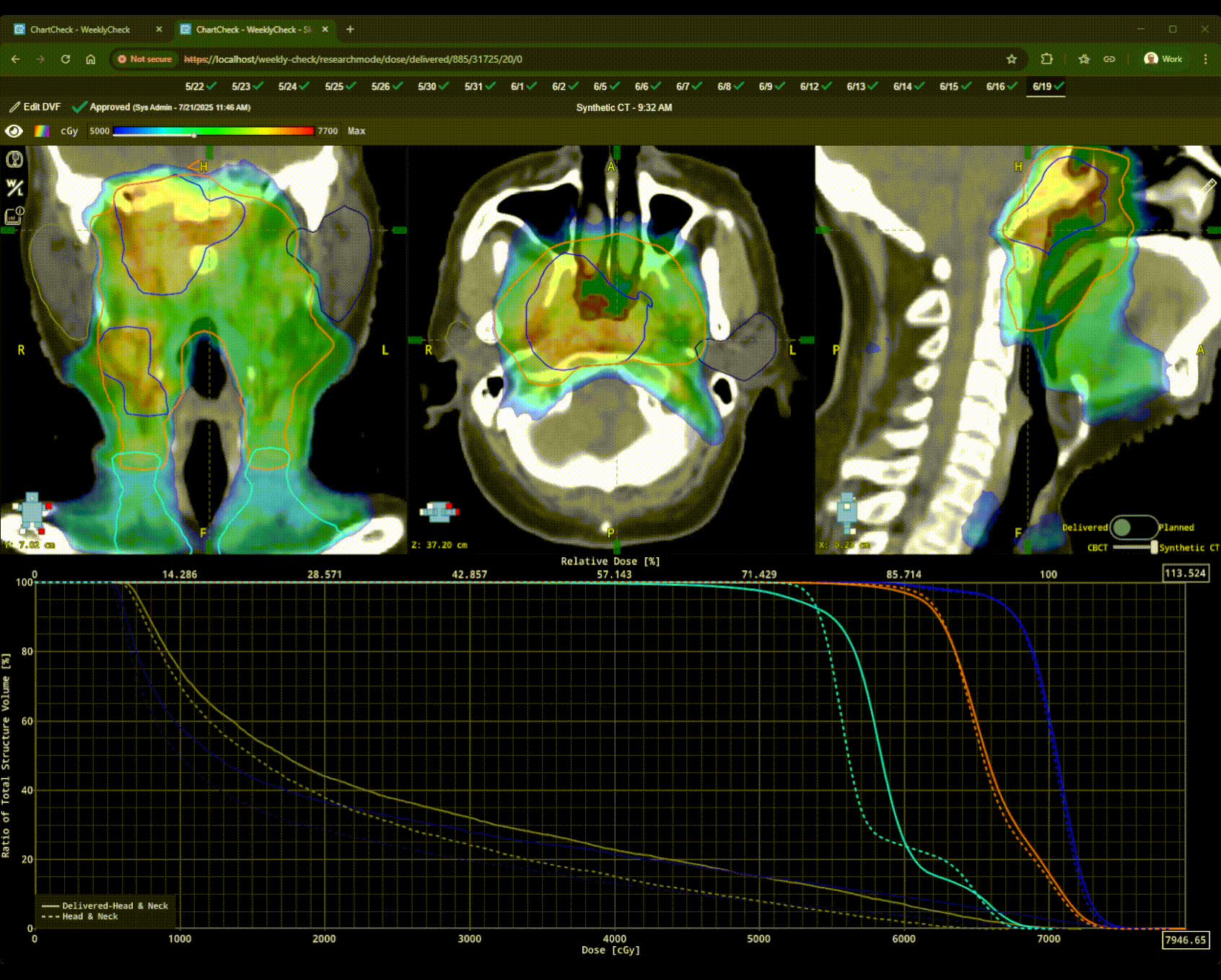Select the W/L window level tool
The width and height of the screenshot is (1221, 980).
coord(14,188)
